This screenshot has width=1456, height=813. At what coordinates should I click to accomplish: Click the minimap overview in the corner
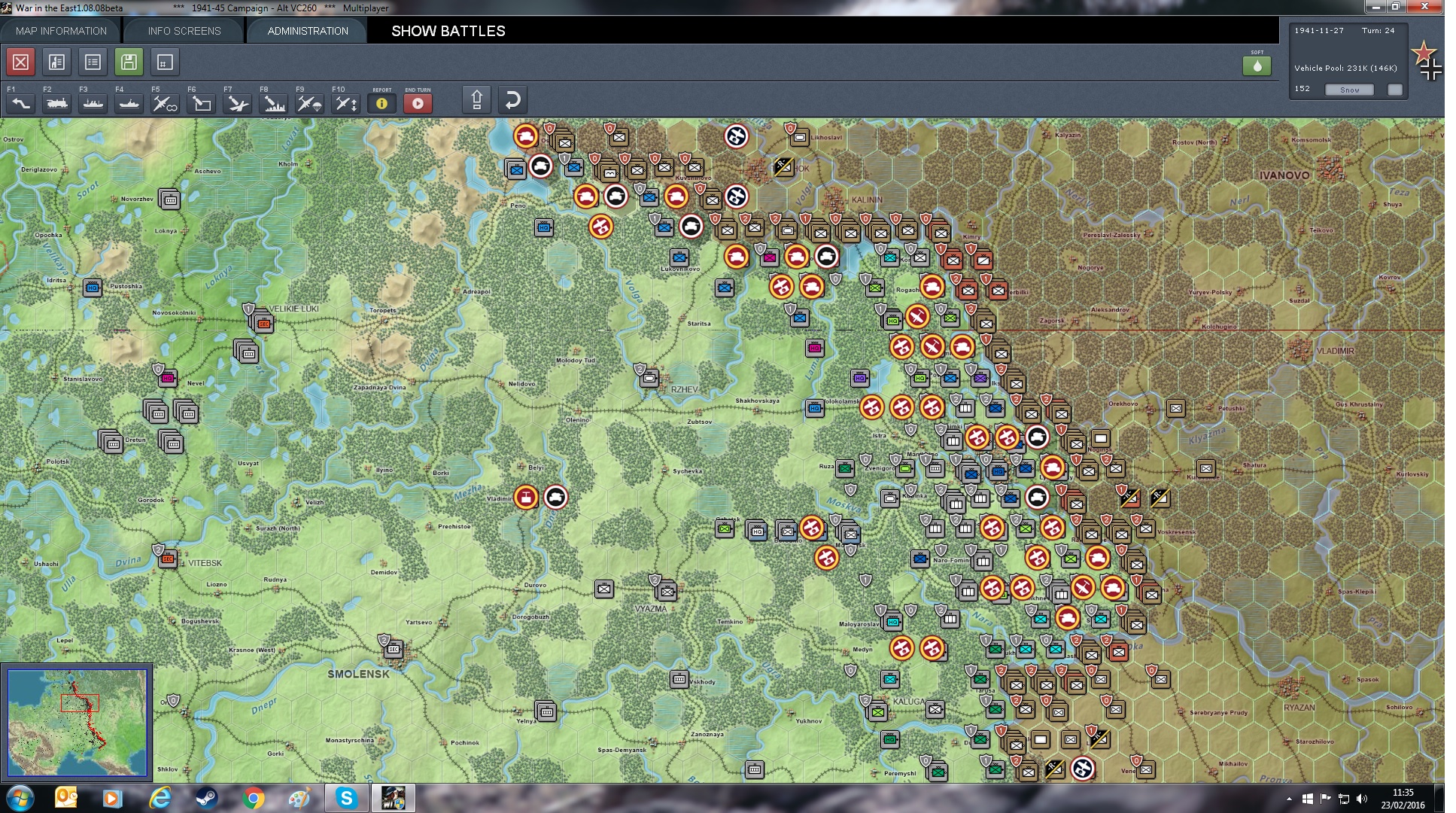tap(77, 723)
